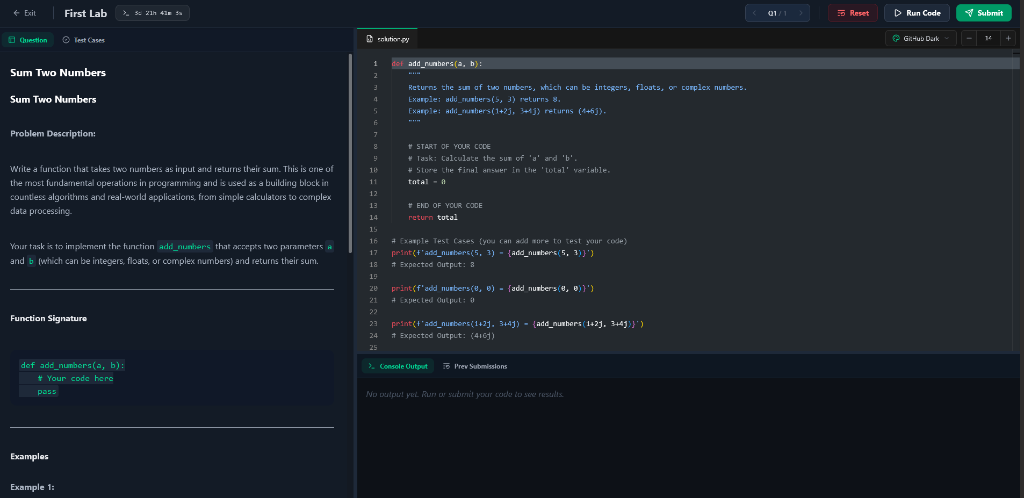Click the inline code add_numbers in description
Screen dimensions: 1024x498
click(x=185, y=247)
